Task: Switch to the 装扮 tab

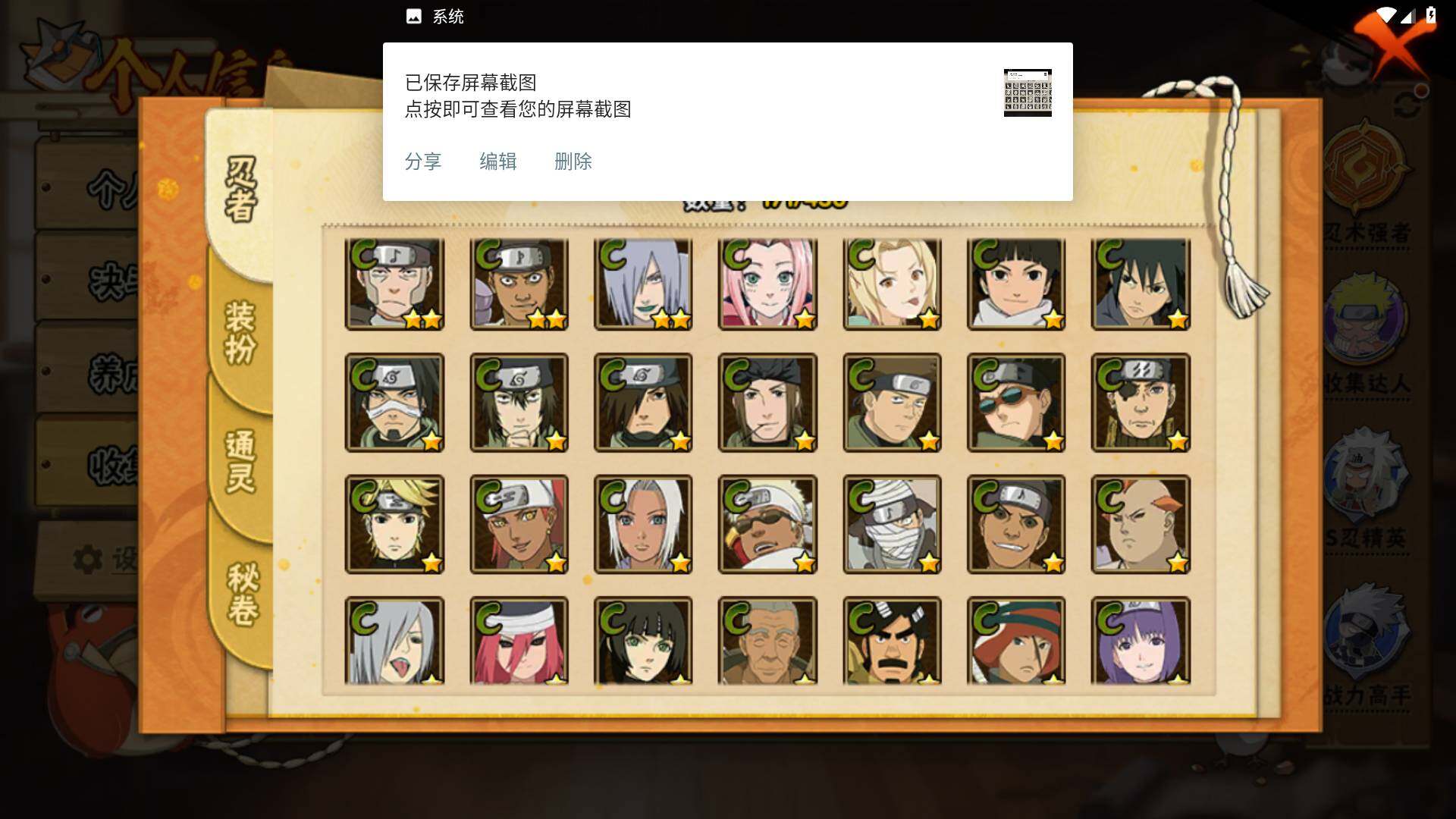Action: pyautogui.click(x=241, y=332)
